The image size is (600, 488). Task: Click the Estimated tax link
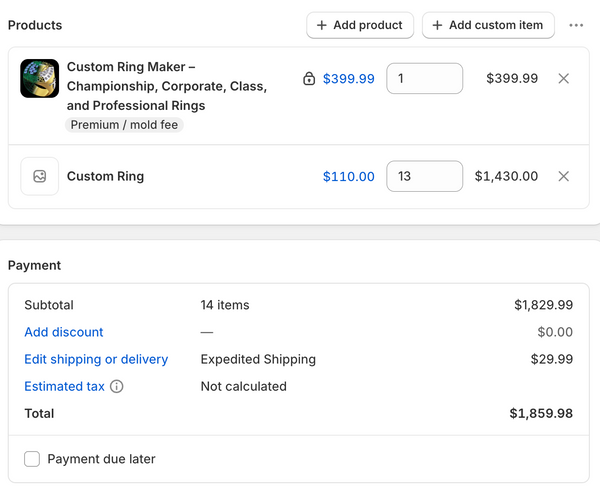coord(64,387)
